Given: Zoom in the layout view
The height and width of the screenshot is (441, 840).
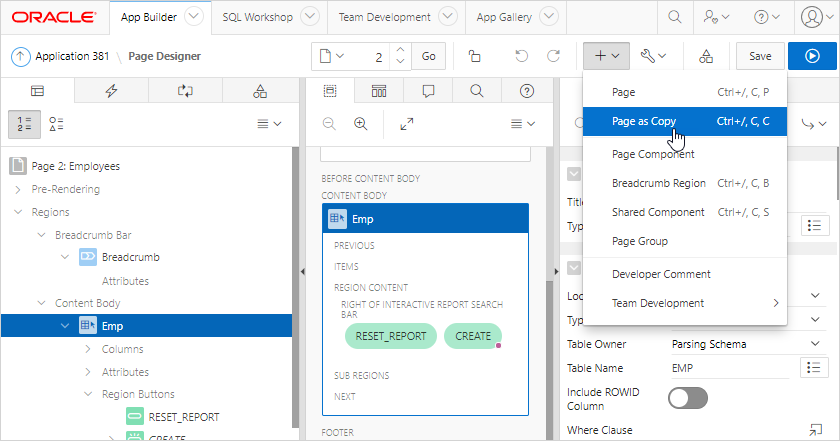Looking at the screenshot, I should click(361, 124).
